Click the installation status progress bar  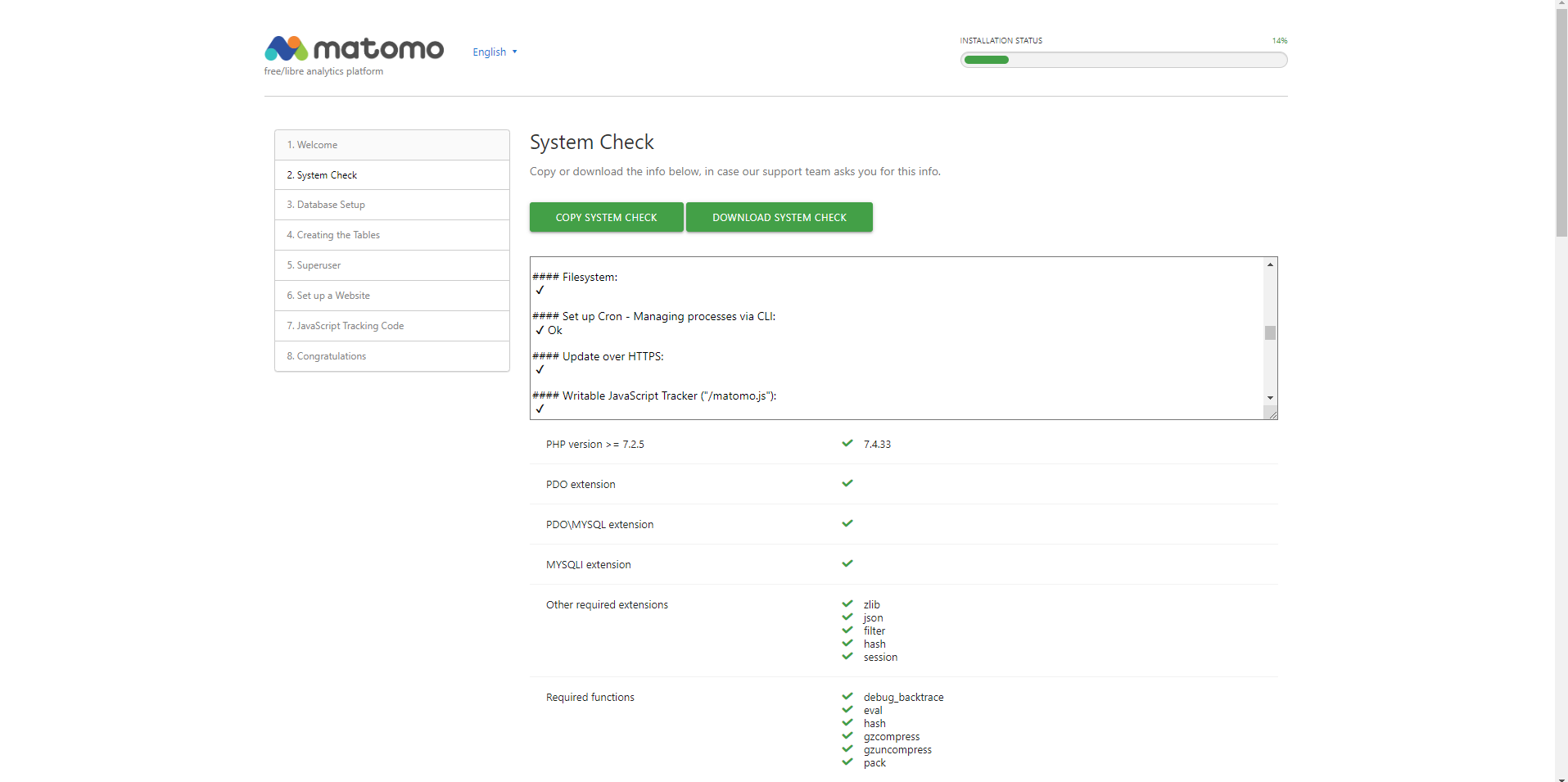click(x=1123, y=60)
